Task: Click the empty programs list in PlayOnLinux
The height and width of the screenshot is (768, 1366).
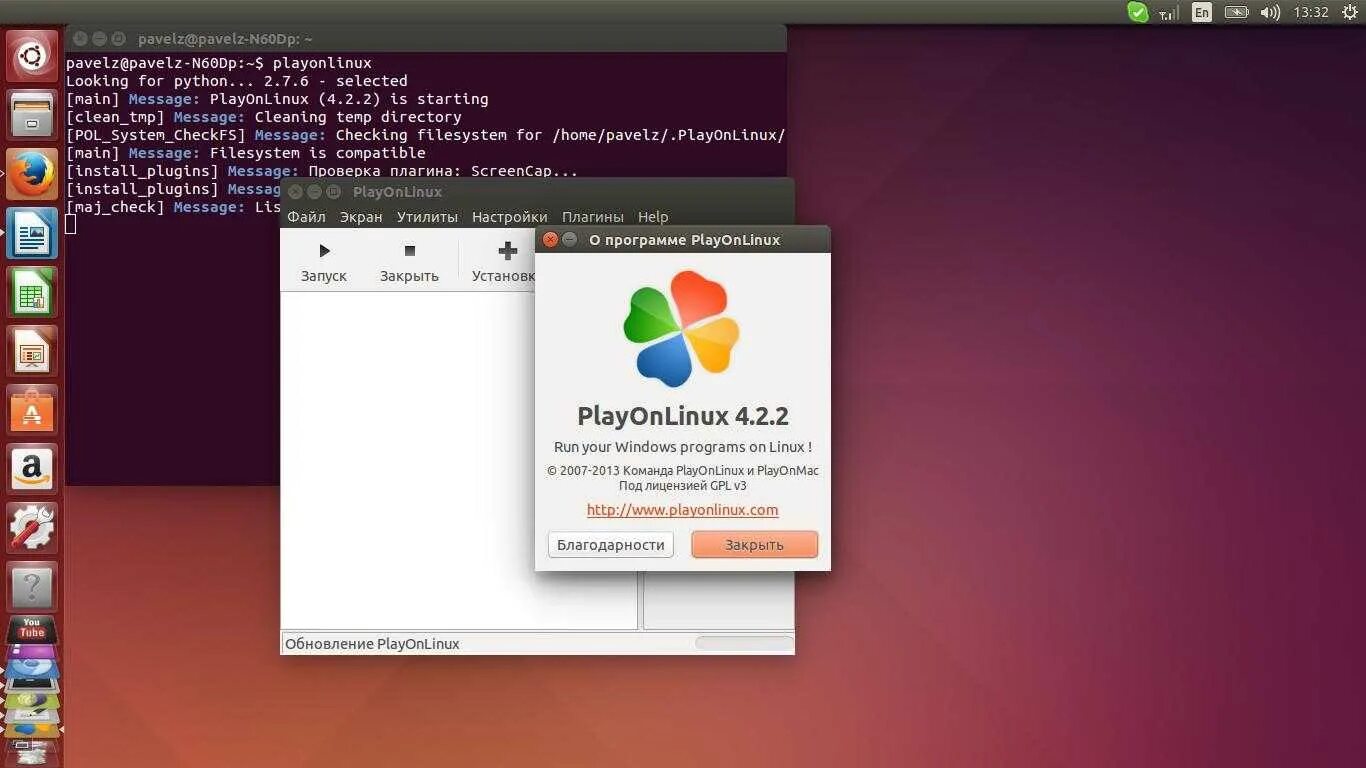Action: (459, 460)
